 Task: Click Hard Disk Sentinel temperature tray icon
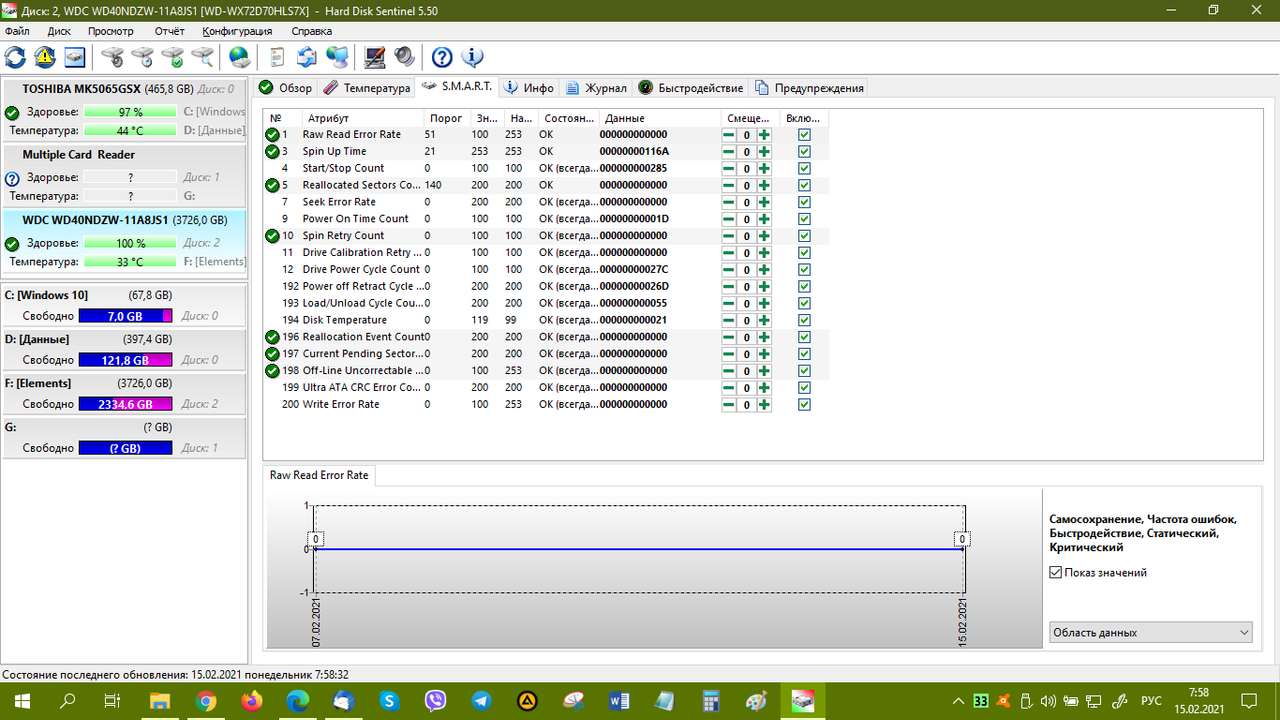(x=981, y=701)
